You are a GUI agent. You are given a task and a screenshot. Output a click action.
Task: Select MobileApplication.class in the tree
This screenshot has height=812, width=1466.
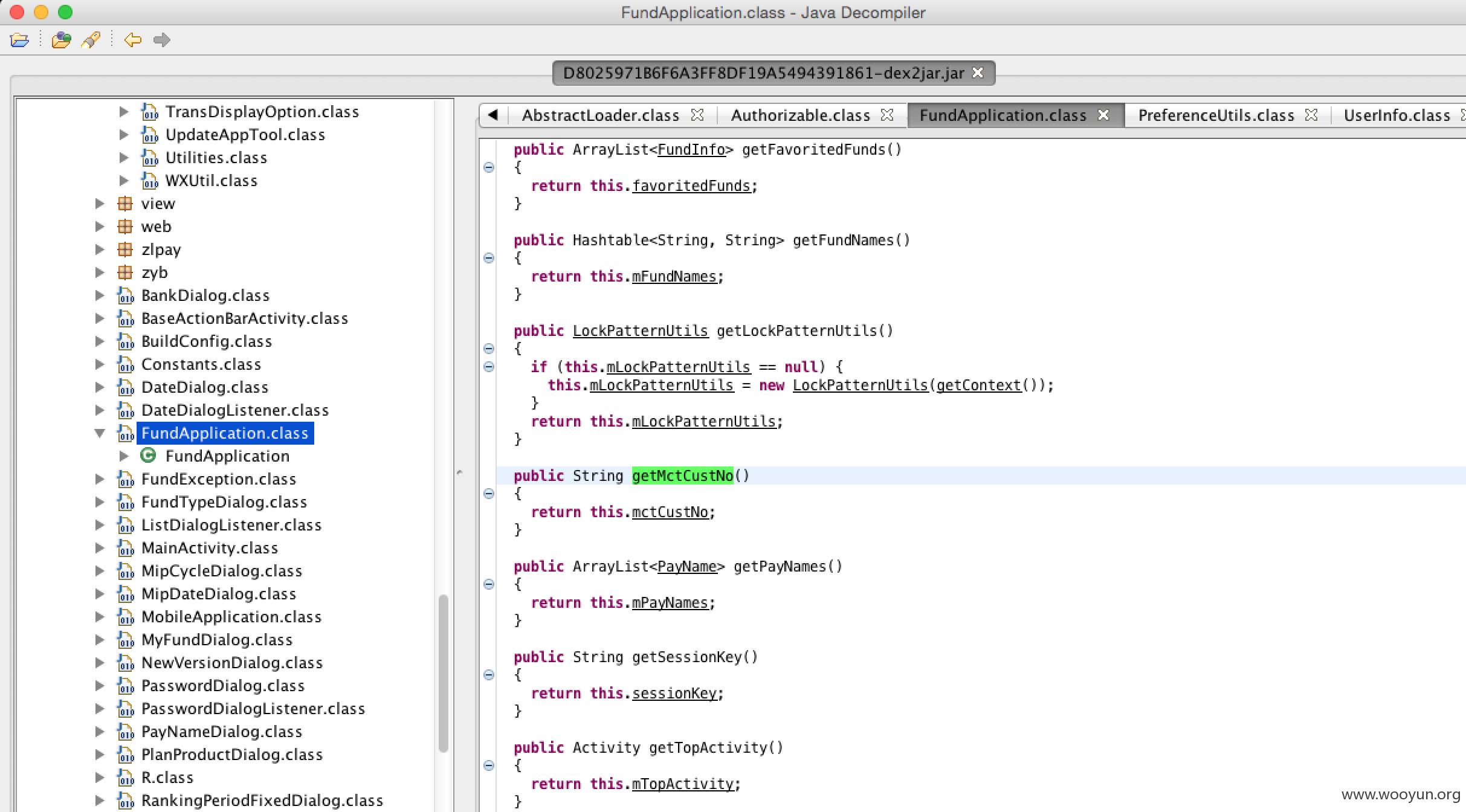(x=231, y=617)
